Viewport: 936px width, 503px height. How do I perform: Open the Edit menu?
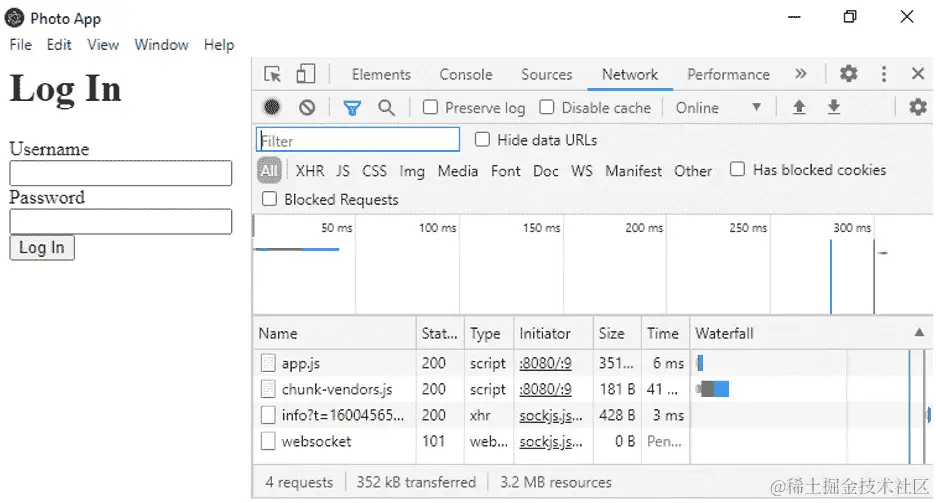[59, 45]
